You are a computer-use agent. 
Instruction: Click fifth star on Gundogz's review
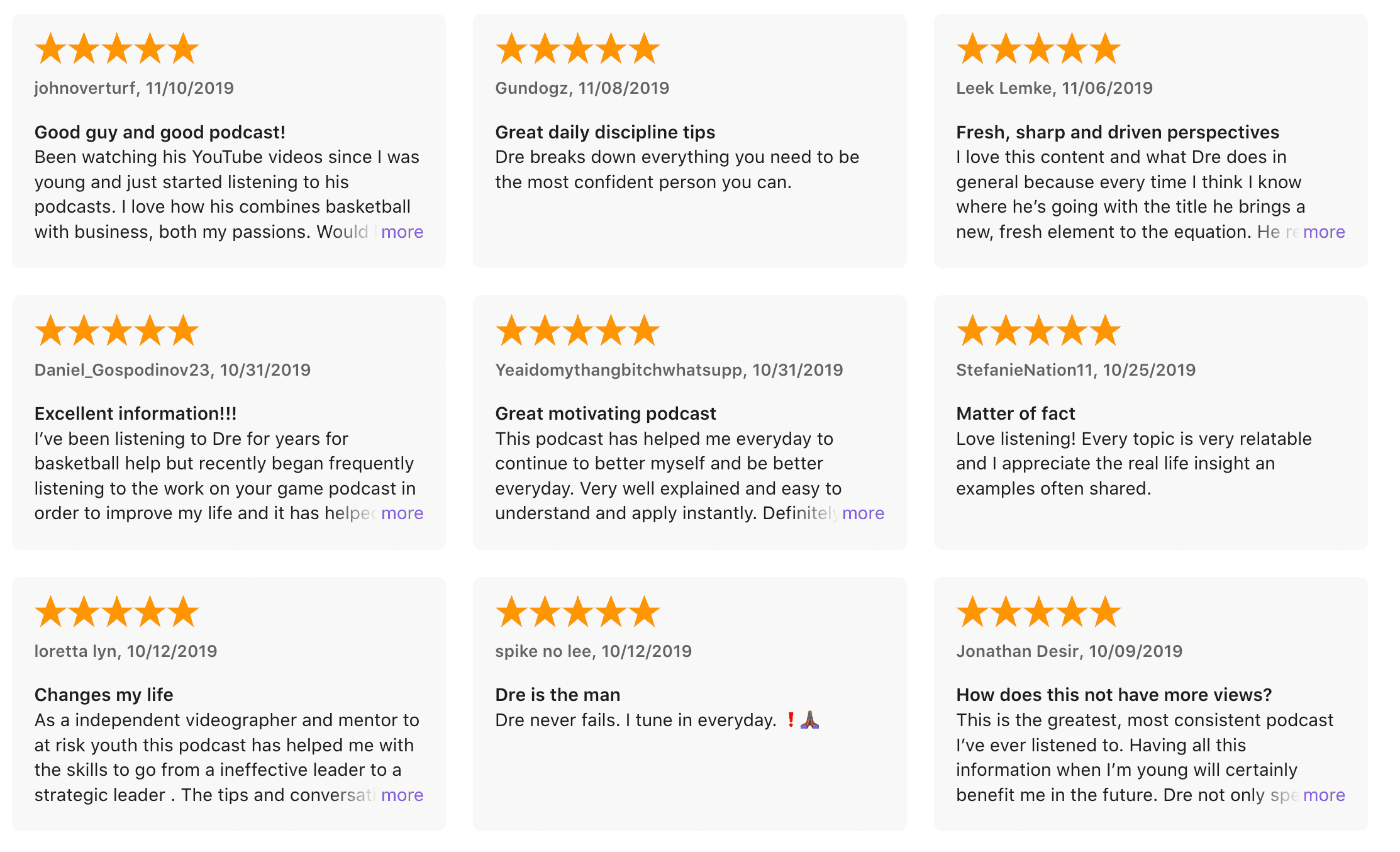pos(644,49)
